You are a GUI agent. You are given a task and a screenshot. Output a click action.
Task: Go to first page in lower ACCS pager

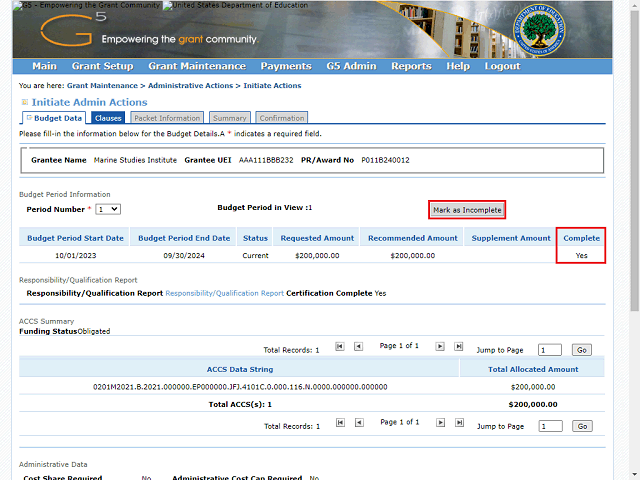point(340,422)
